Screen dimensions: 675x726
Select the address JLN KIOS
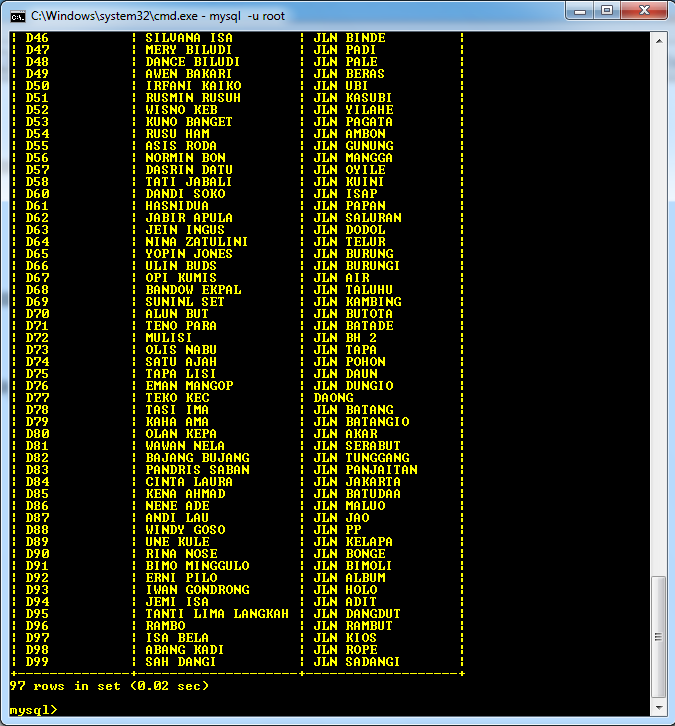(345, 640)
